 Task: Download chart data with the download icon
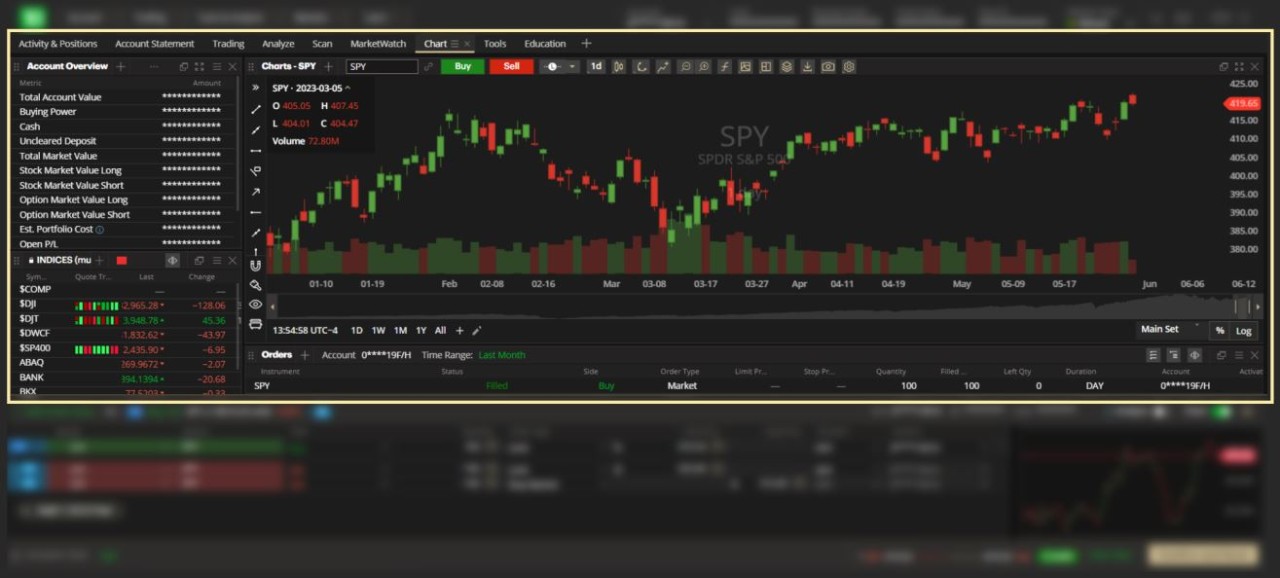coord(807,67)
